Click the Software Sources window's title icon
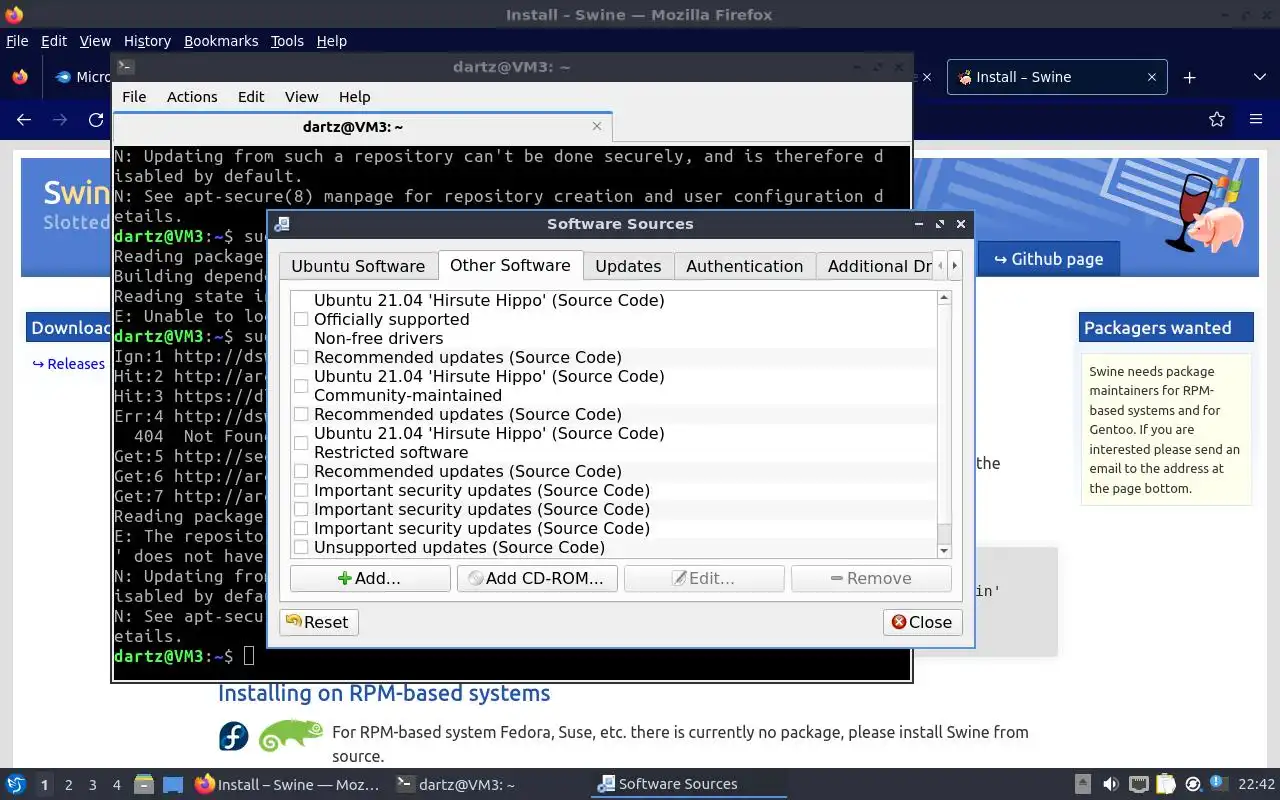This screenshot has height=800, width=1280. pos(283,224)
